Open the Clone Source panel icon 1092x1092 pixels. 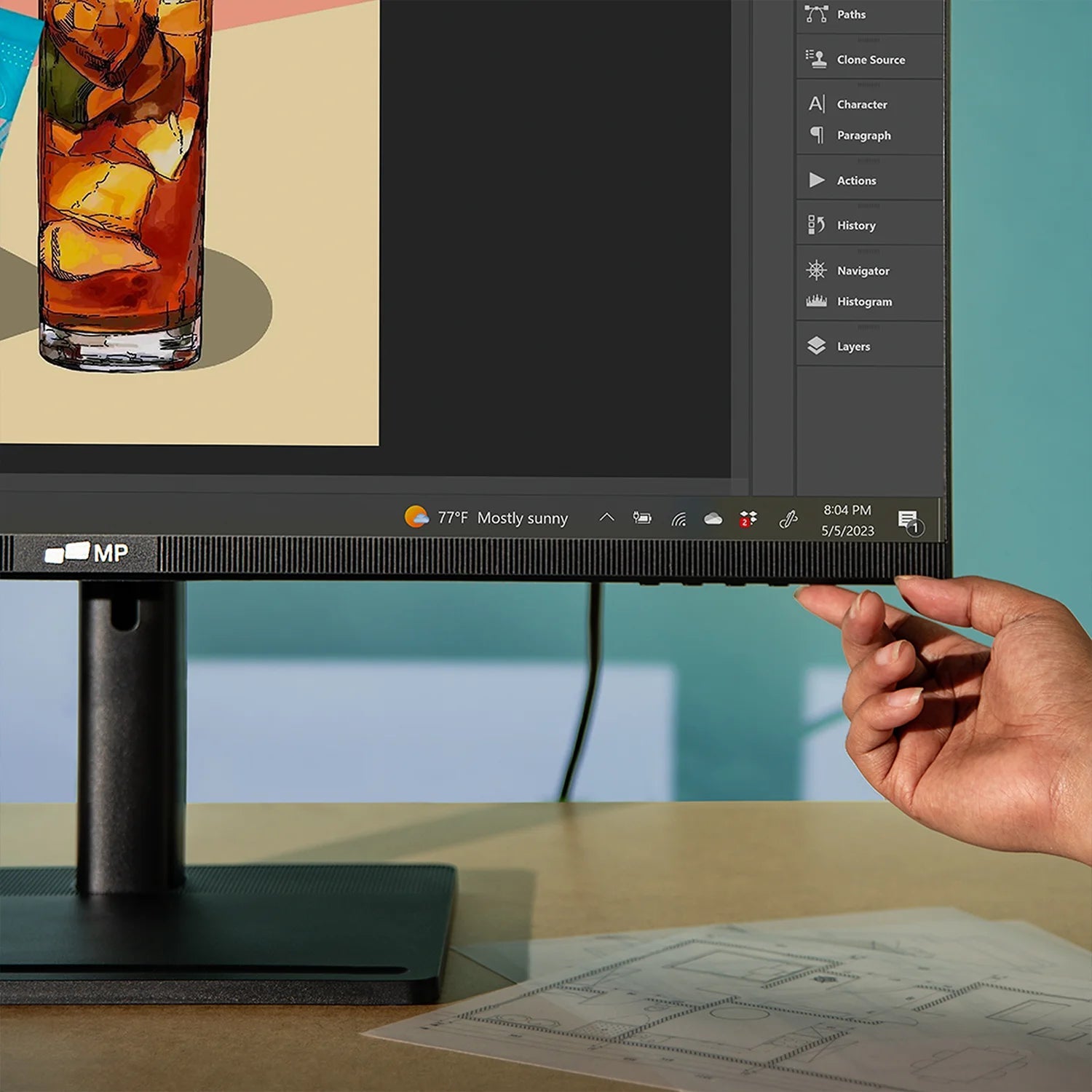[816, 59]
